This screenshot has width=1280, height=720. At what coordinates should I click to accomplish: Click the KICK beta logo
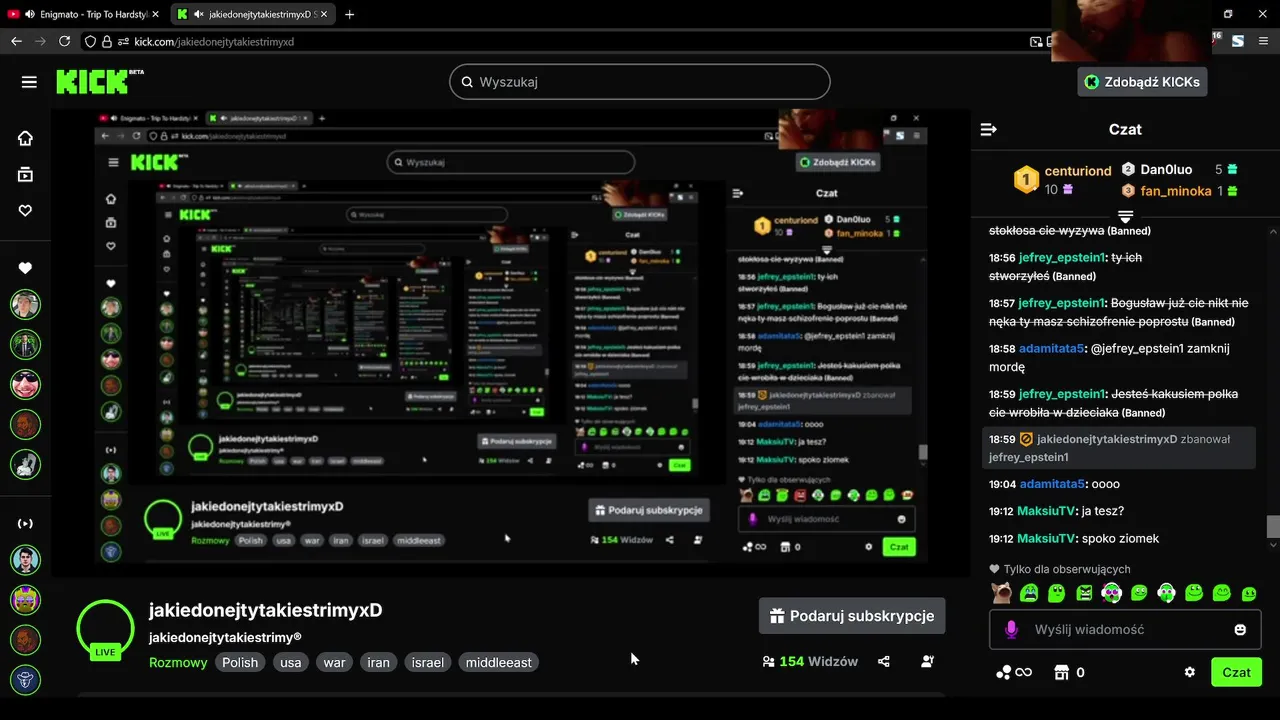click(x=99, y=82)
